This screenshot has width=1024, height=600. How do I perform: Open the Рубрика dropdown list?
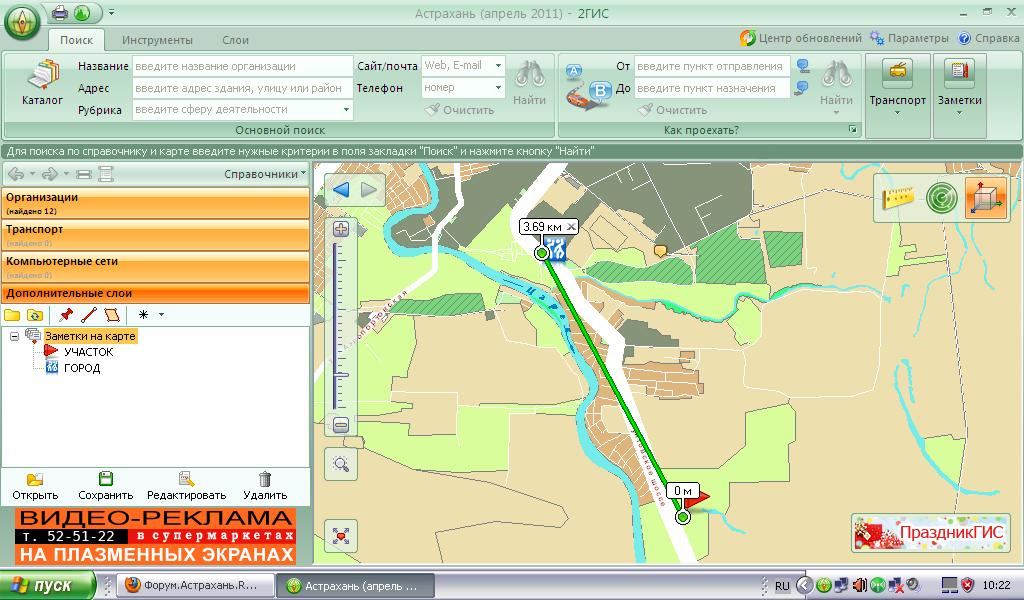[346, 110]
